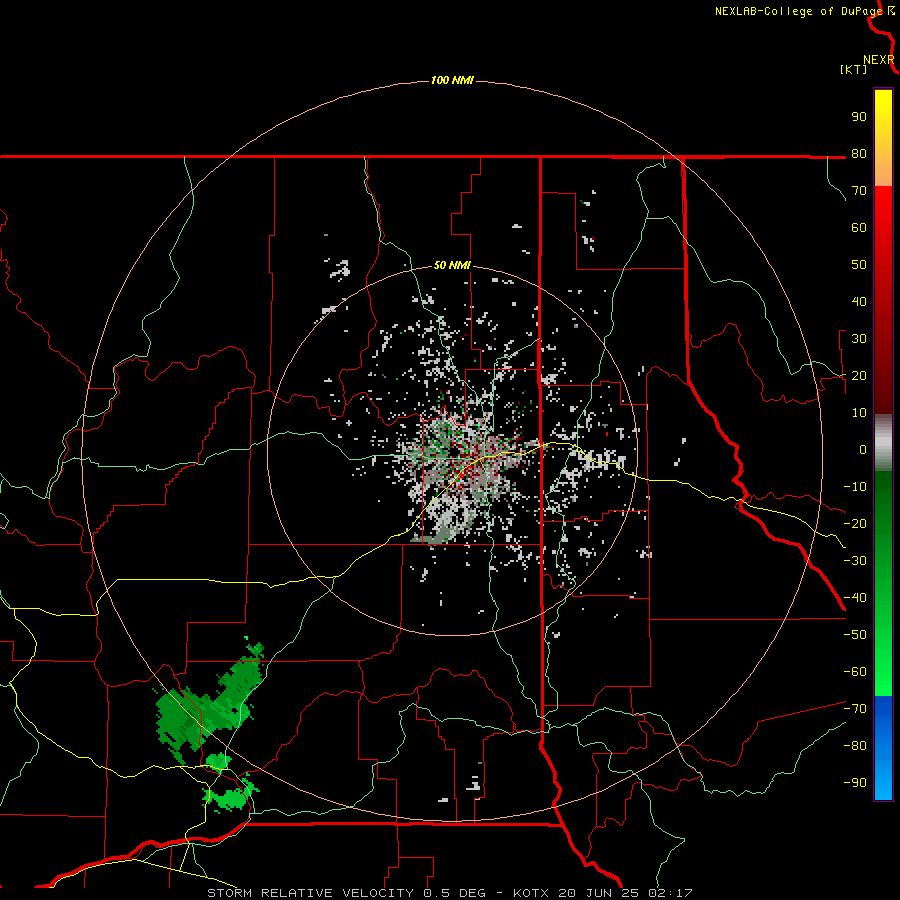Click the 60 value on velocity scale
Image resolution: width=900 pixels, height=900 pixels.
pyautogui.click(x=859, y=228)
